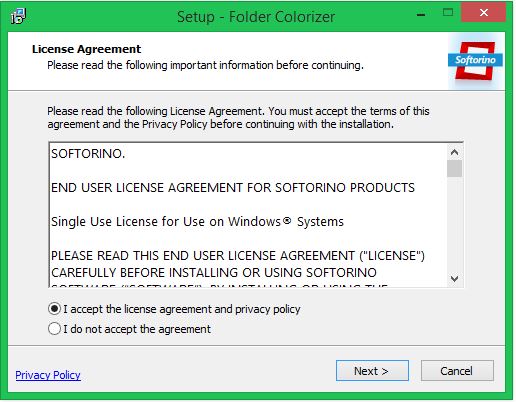Click the "SOFTORINO." line in license text
The width and height of the screenshot is (516, 402).
click(x=88, y=154)
